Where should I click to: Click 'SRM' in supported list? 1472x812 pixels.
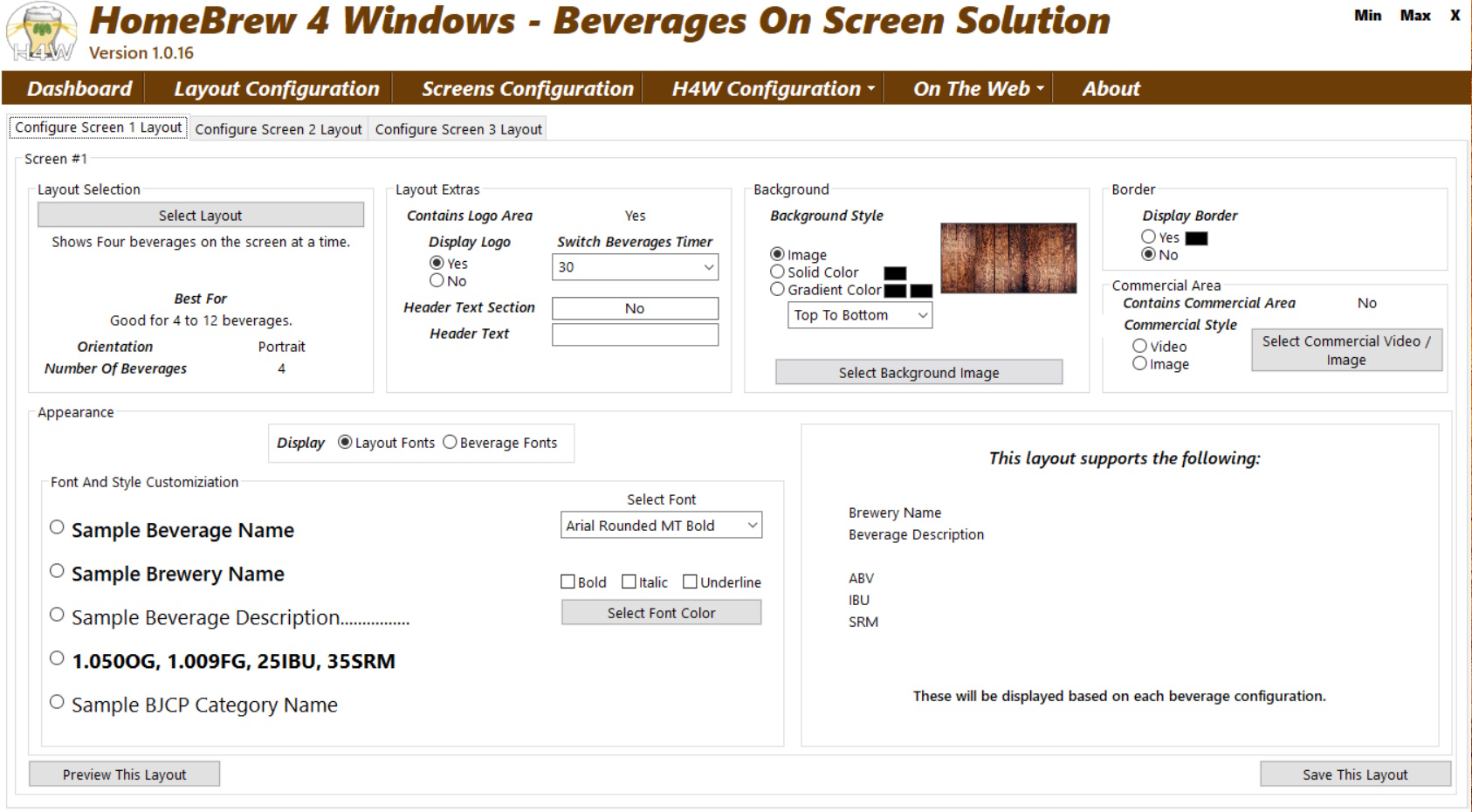point(863,622)
